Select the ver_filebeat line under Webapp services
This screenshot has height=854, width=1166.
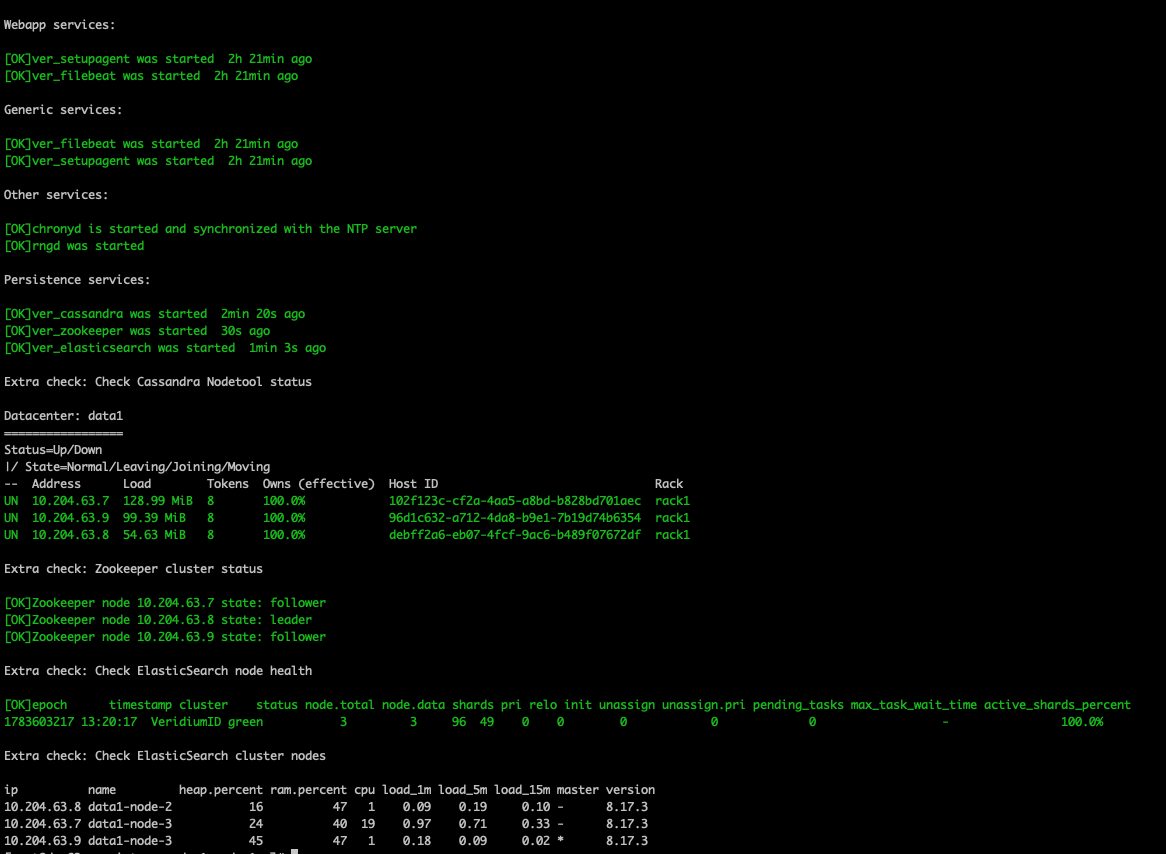click(151, 76)
